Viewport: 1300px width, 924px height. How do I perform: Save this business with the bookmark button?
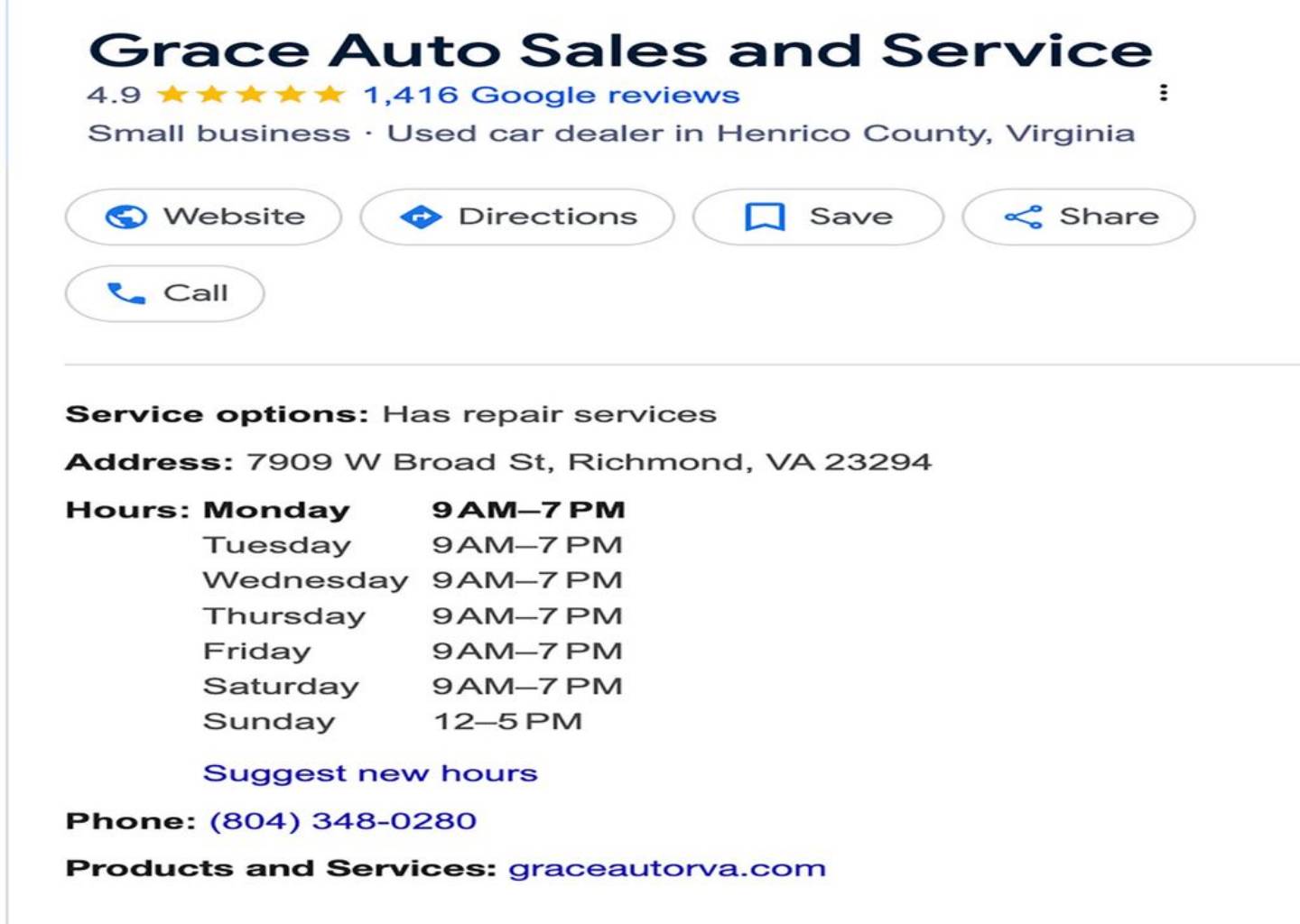click(818, 217)
